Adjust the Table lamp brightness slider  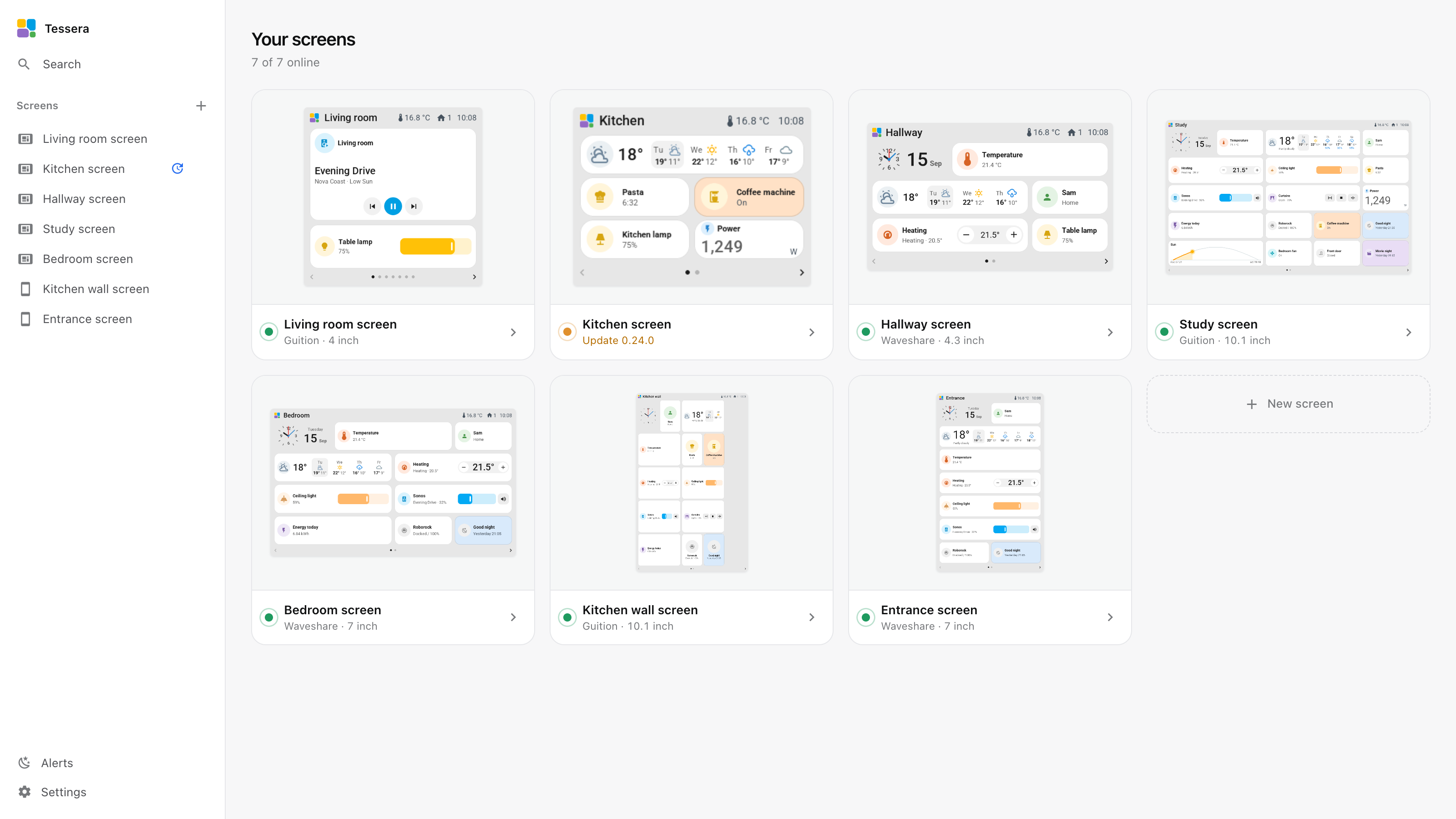(x=435, y=246)
